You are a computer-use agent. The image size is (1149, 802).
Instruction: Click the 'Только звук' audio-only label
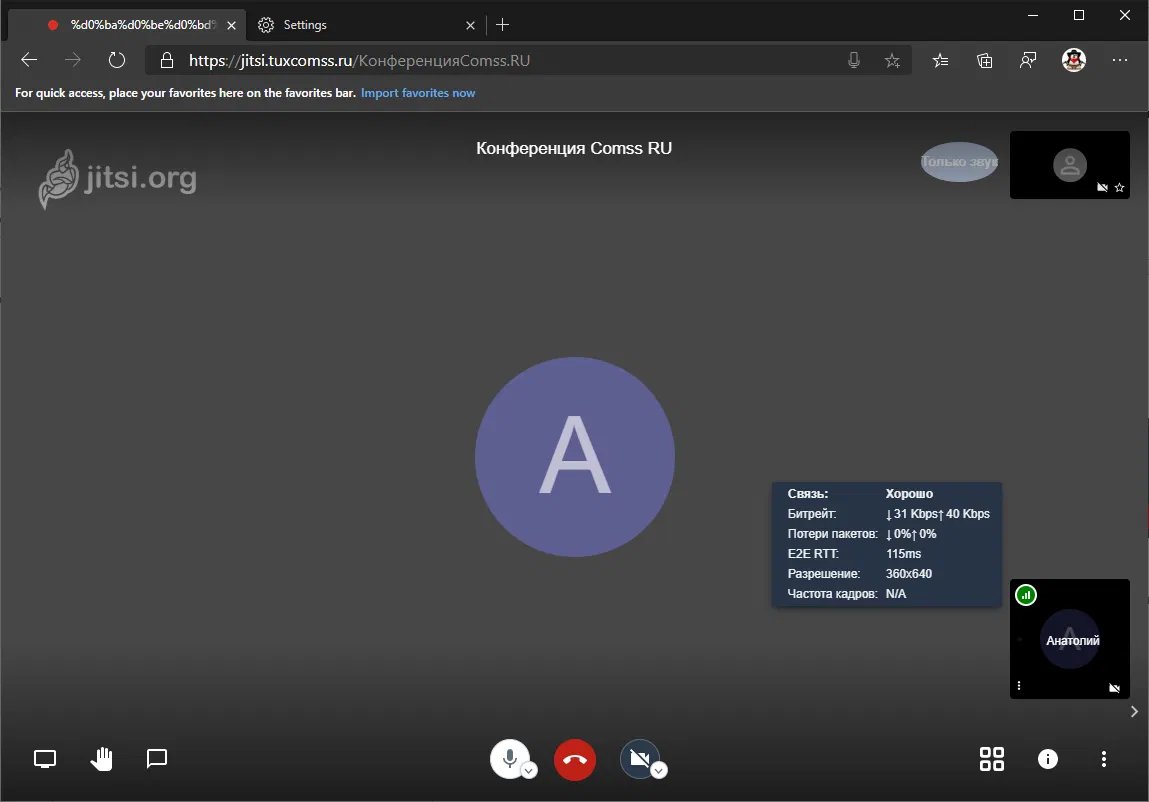[x=959, y=162]
